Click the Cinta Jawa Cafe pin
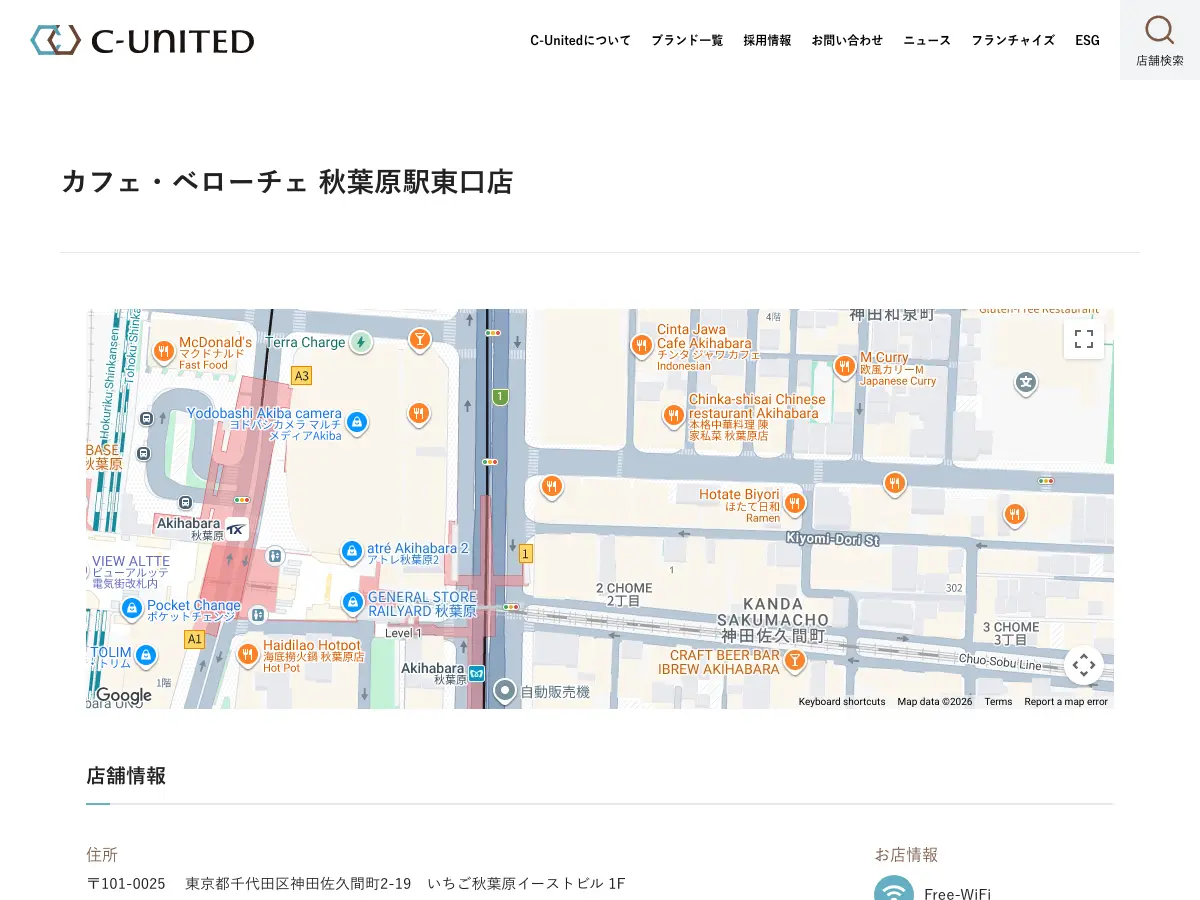Image resolution: width=1200 pixels, height=900 pixels. (x=642, y=346)
